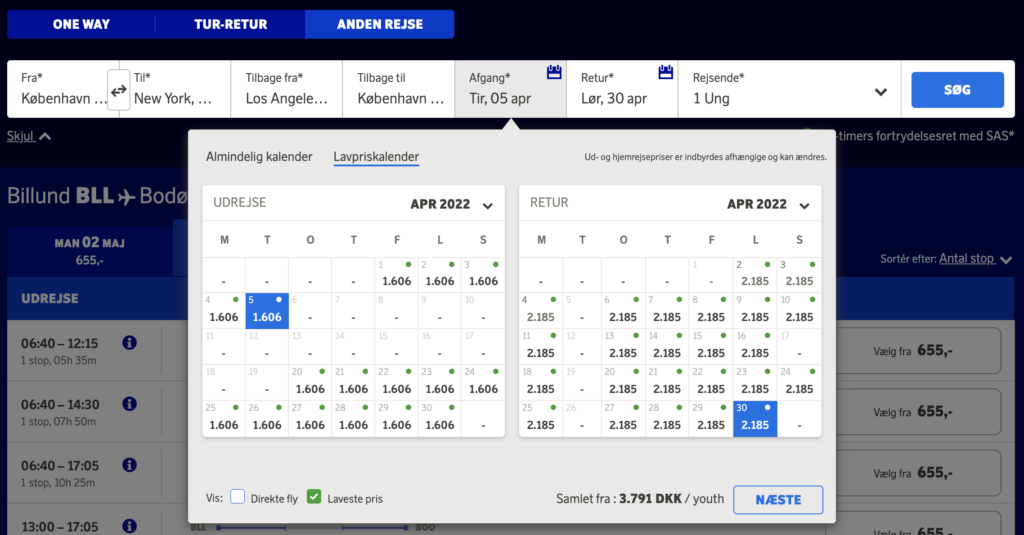
Task: Open the Sortér efter Antal stop dropdown
Action: (x=976, y=259)
